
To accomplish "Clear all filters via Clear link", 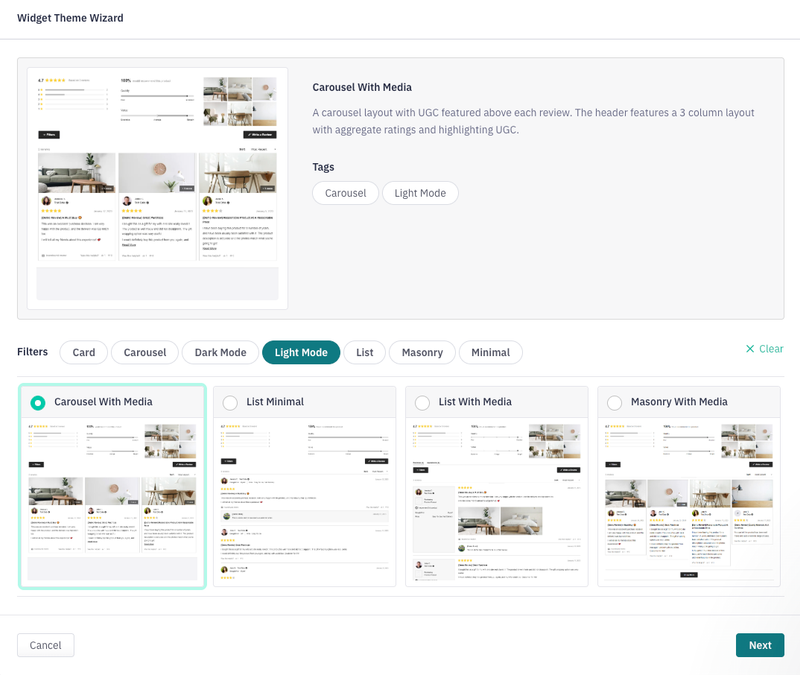I will tap(764, 349).
